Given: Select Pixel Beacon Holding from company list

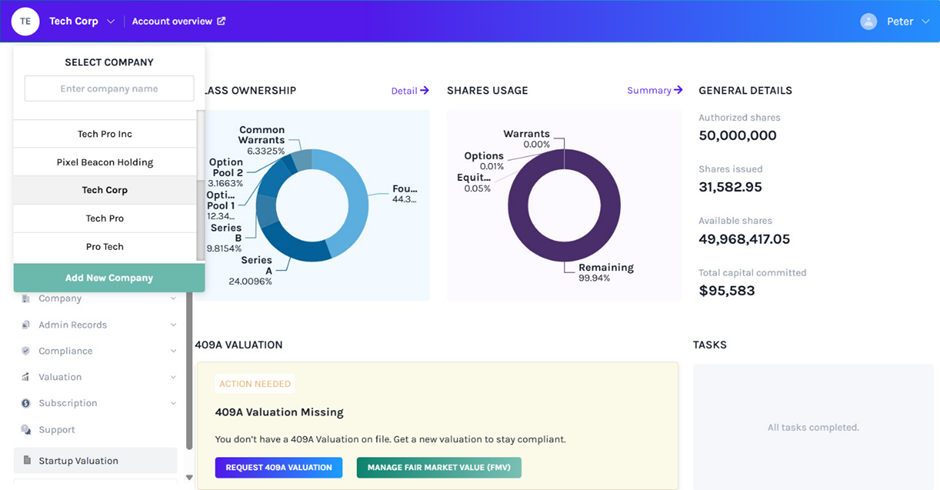Looking at the screenshot, I should coord(105,162).
